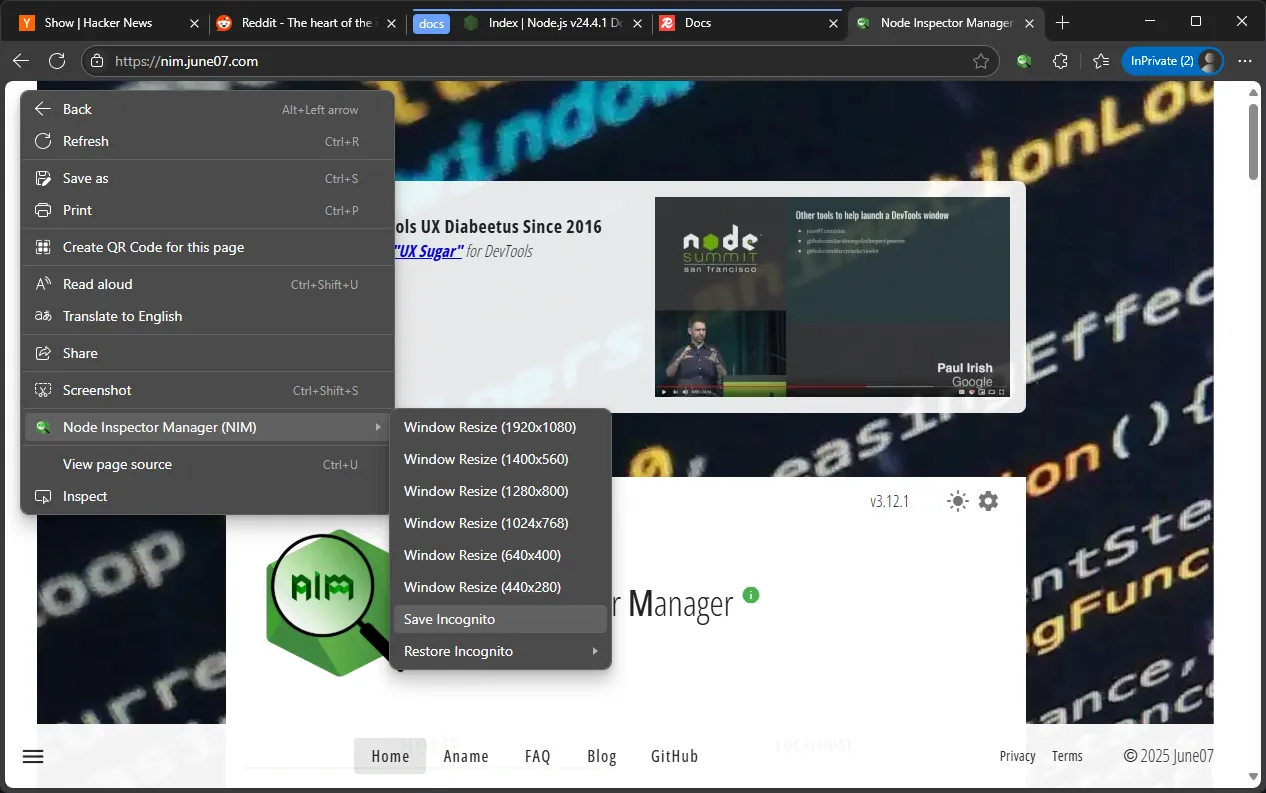Select Create QR Code for this page

tap(208, 247)
